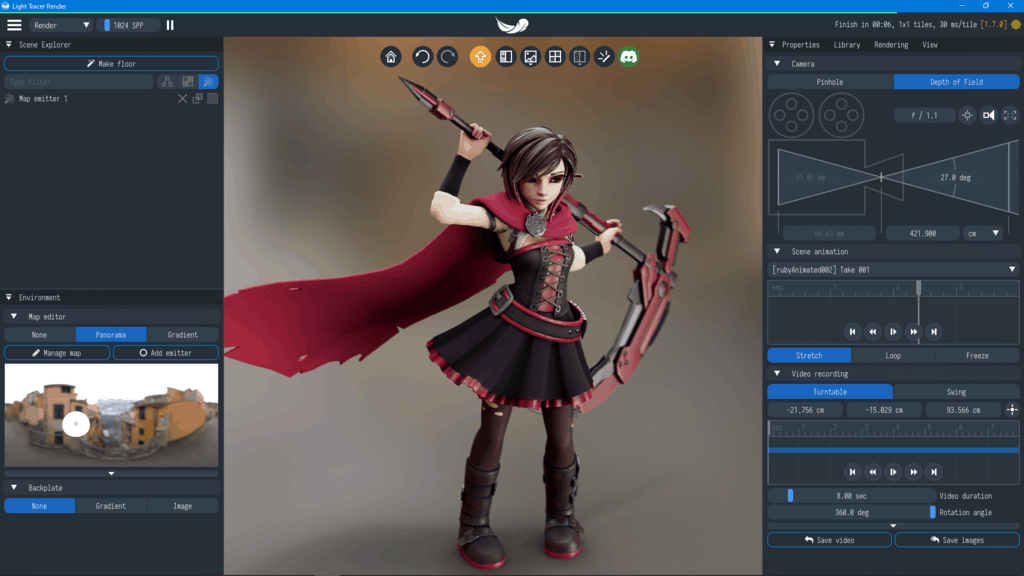Image resolution: width=1024 pixels, height=576 pixels.
Task: Undo the last action in viewport toolbar
Action: pyautogui.click(x=422, y=57)
